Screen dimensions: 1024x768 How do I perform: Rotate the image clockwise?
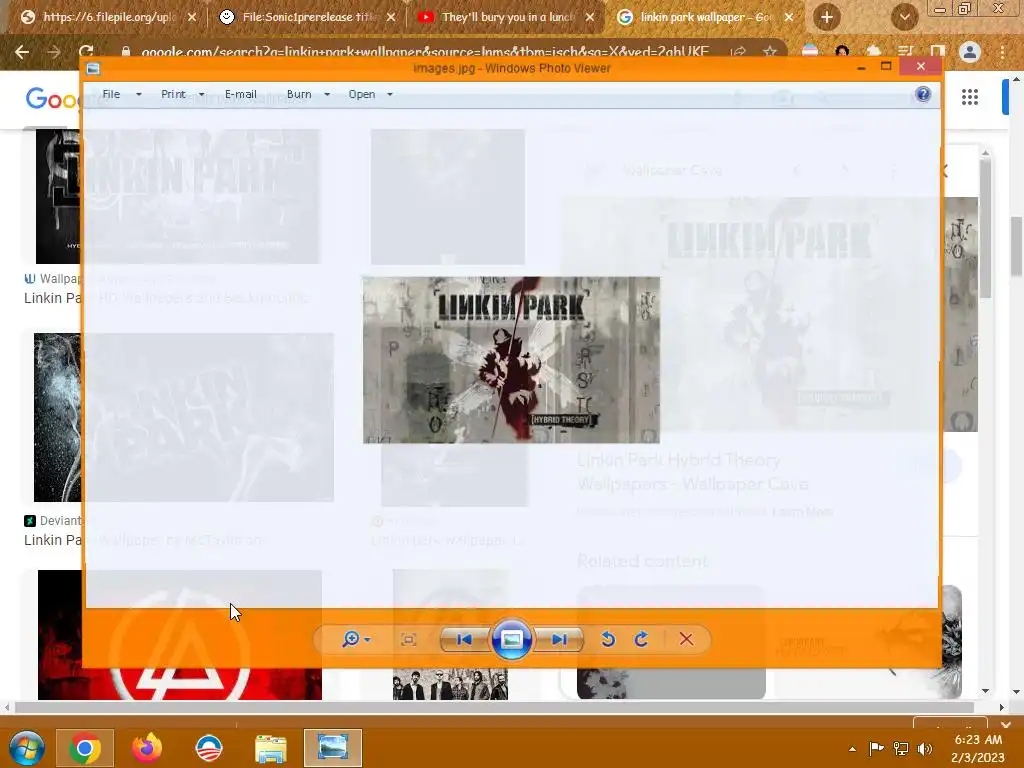(x=641, y=639)
